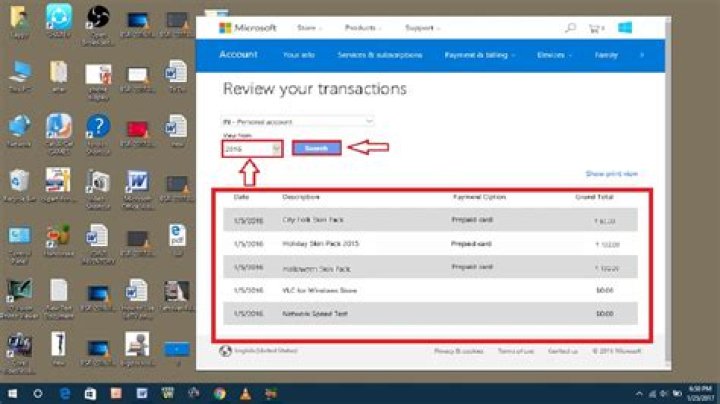
Task: Click the VLC for Windows Store transaction
Action: [x=430, y=290]
